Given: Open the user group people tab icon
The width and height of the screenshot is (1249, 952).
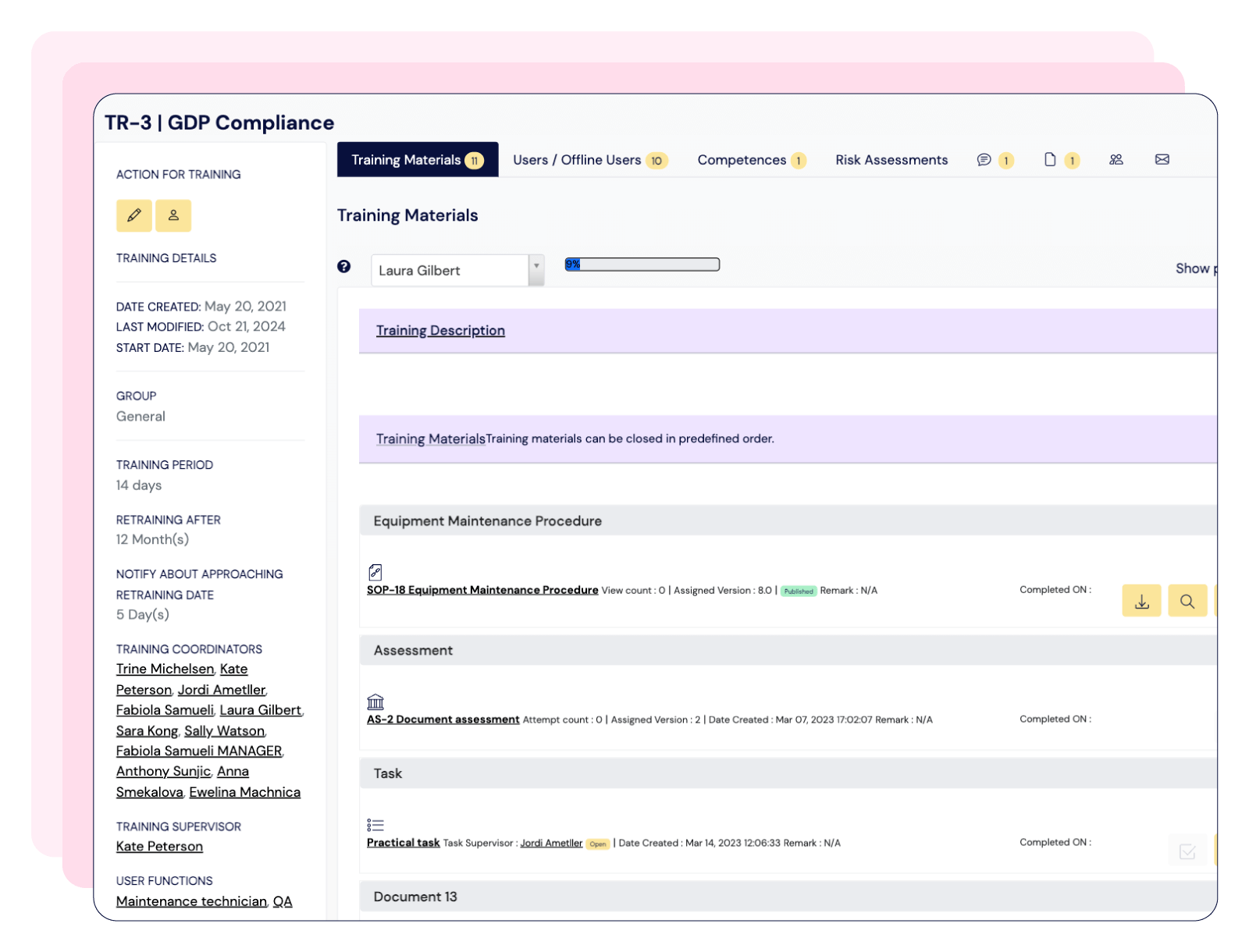Looking at the screenshot, I should [1116, 160].
